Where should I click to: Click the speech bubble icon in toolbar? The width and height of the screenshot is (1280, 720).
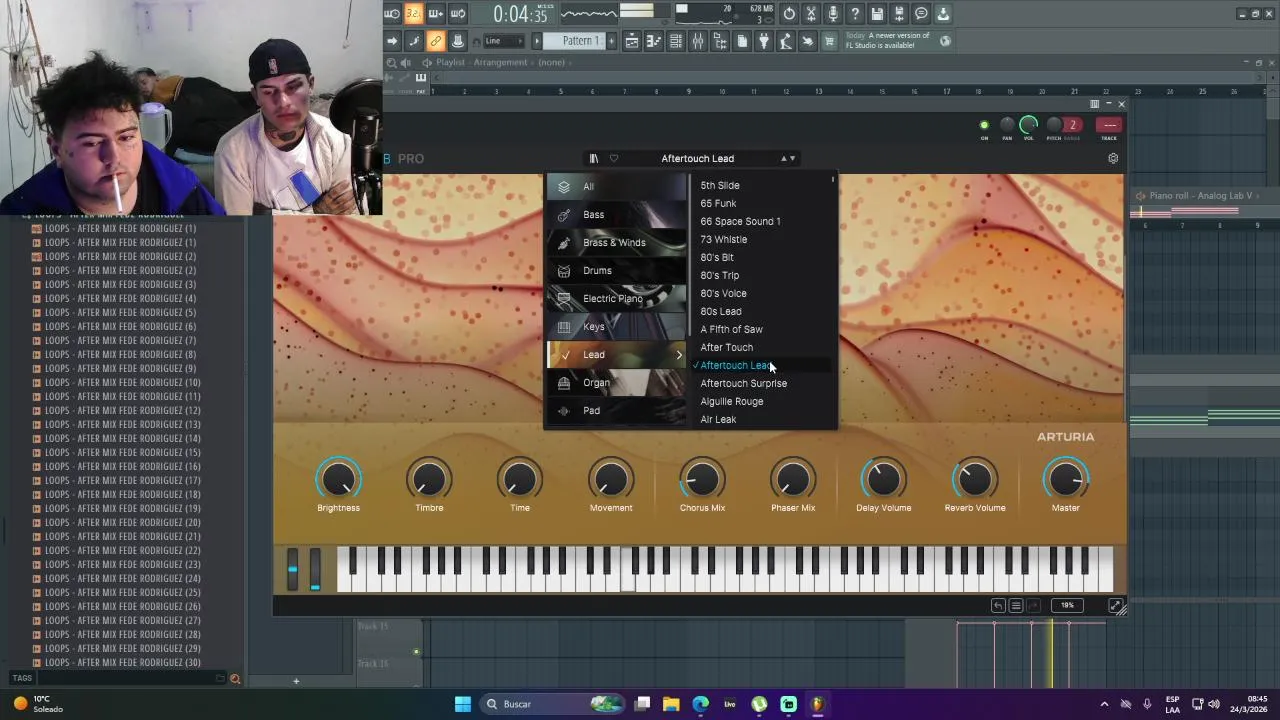click(921, 13)
